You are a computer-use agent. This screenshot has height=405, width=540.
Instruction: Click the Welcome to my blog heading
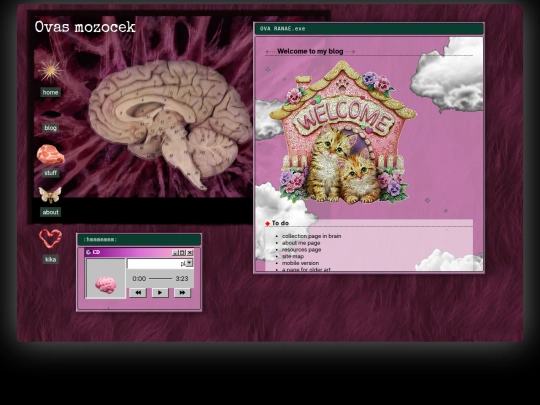click(310, 51)
